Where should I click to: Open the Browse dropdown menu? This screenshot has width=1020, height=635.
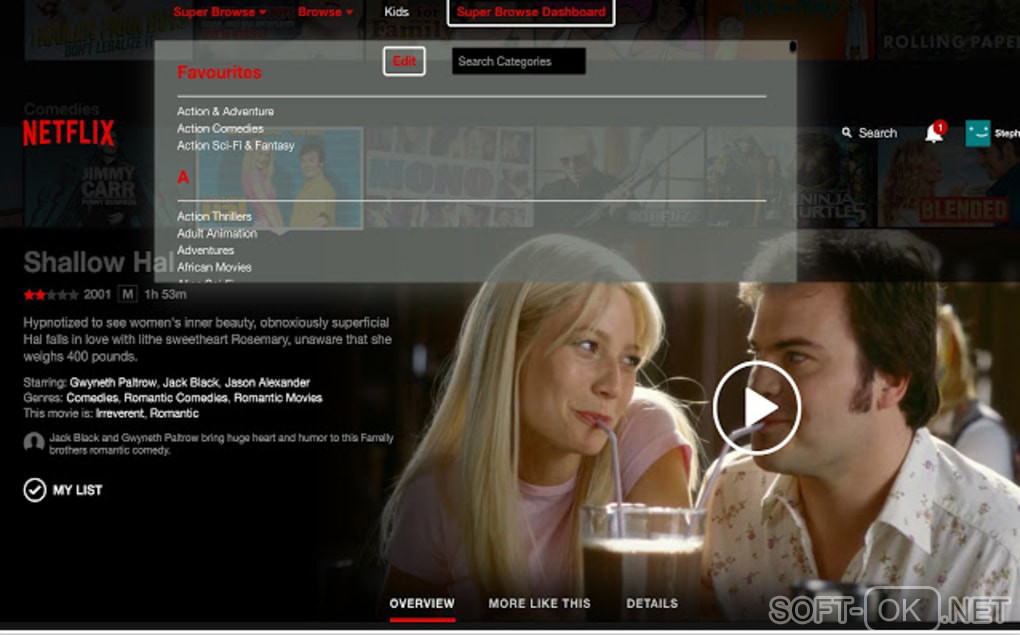tap(325, 12)
